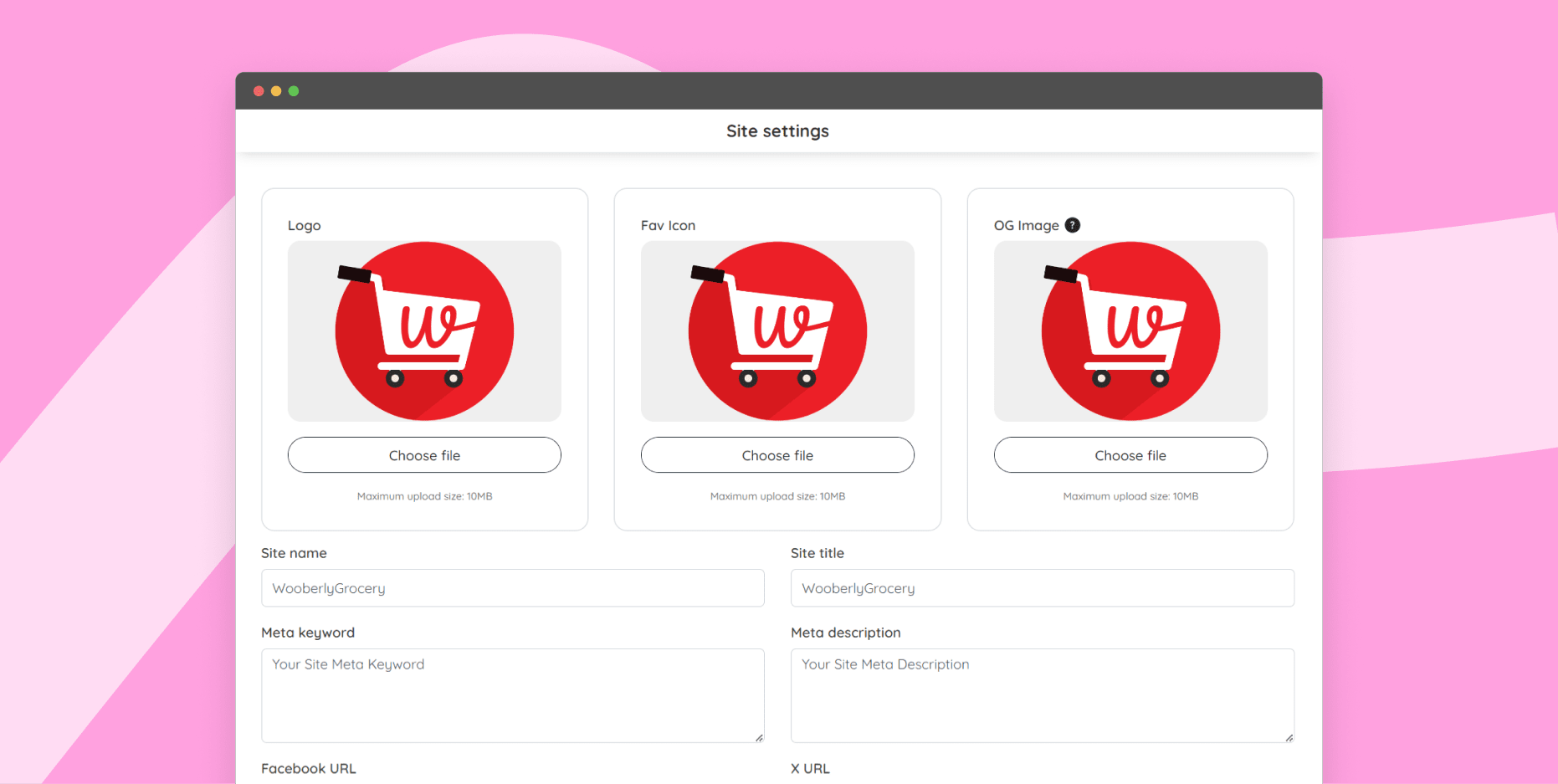Click the 'OG Image' card label
This screenshot has width=1558, height=784.
1026,226
